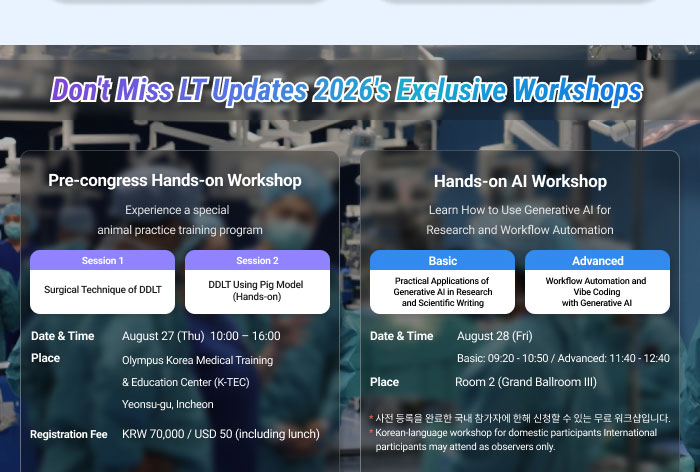Image resolution: width=700 pixels, height=472 pixels.
Task: Click 'participants may attend as observers only.' line
Action: [x=465, y=447]
